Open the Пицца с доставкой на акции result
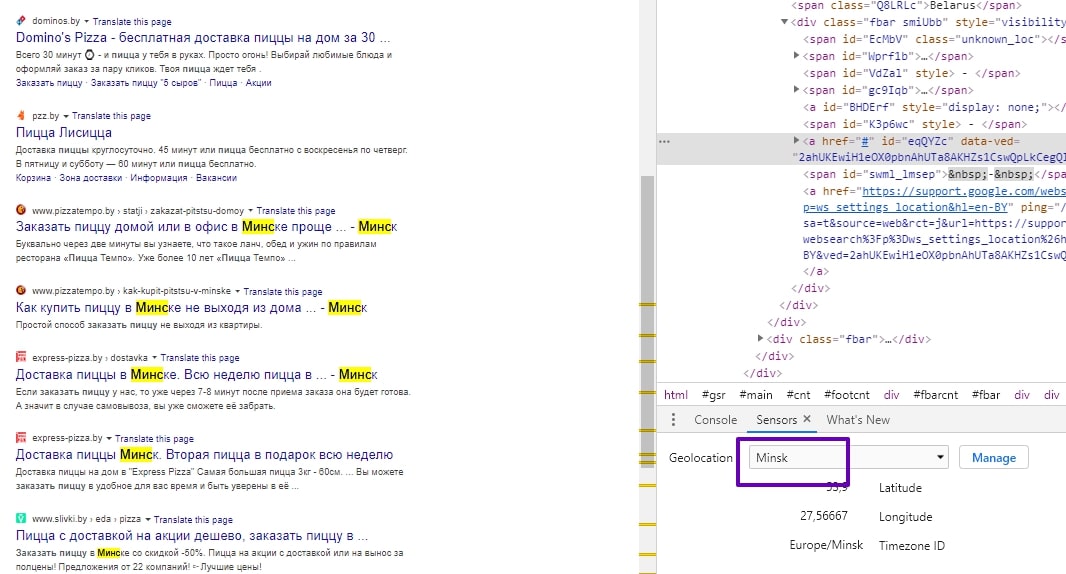1066x574 pixels. pyautogui.click(x=192, y=535)
